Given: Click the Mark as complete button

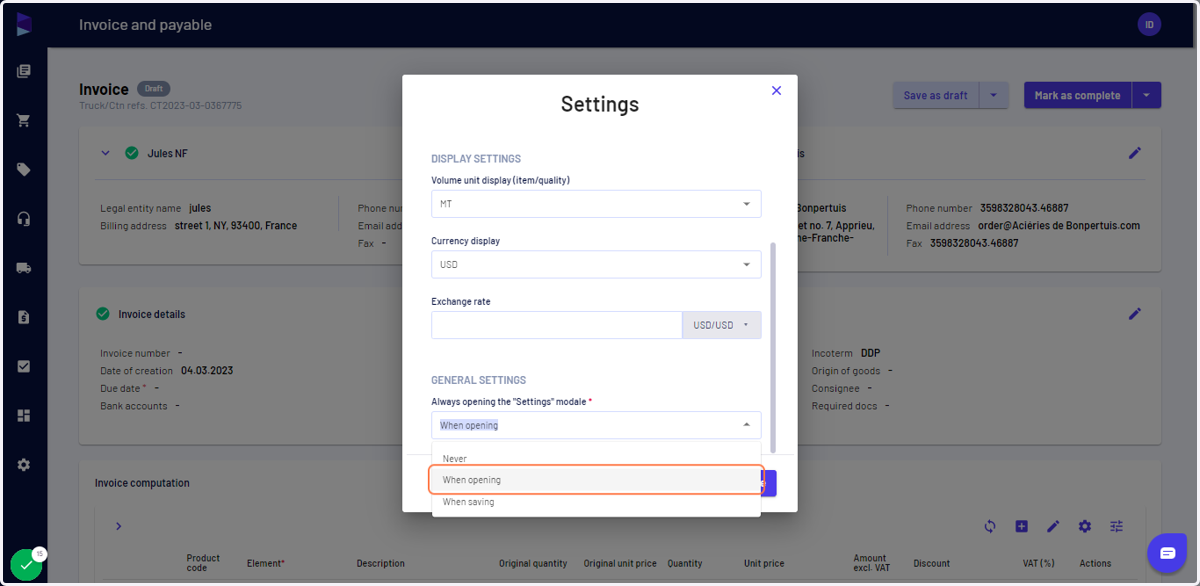Looking at the screenshot, I should coord(1078,96).
